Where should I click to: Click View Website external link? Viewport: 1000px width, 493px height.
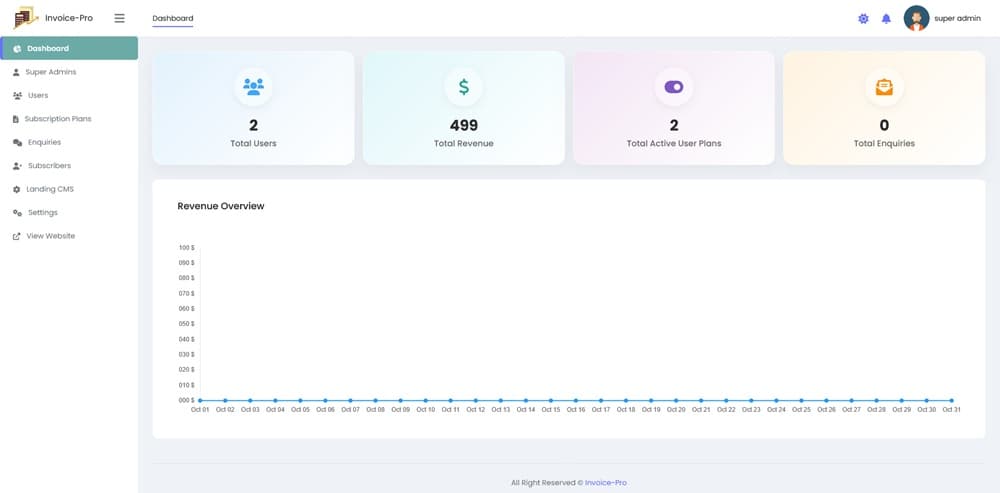click(x=50, y=236)
